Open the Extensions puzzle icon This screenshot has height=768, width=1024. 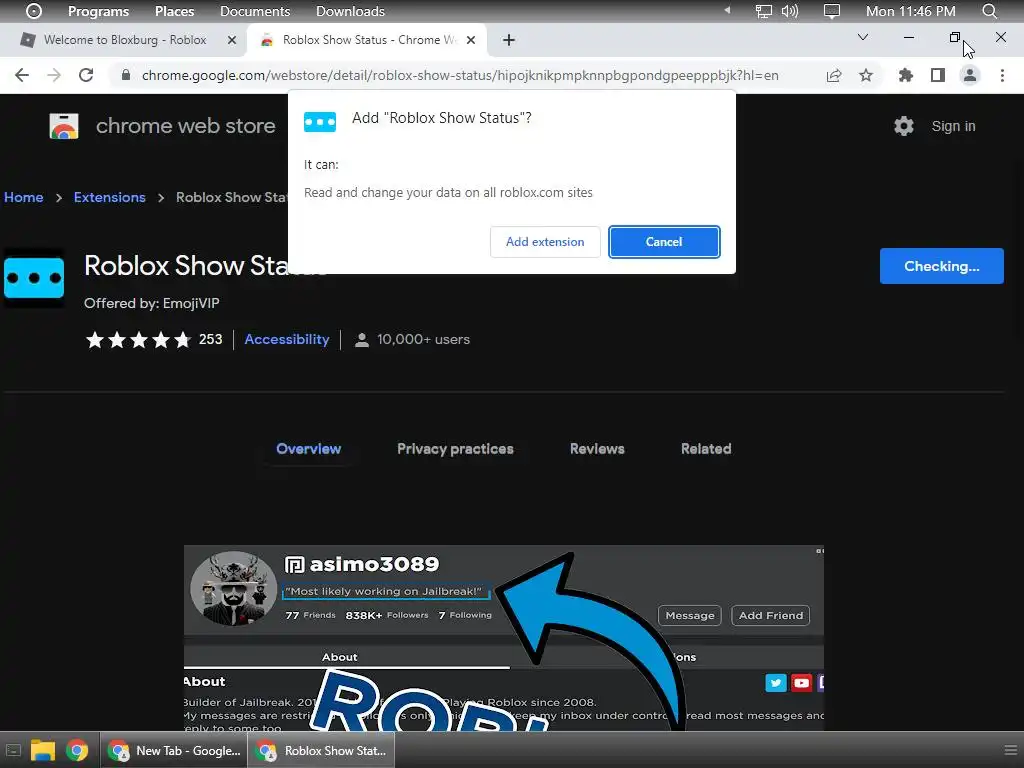(x=906, y=75)
